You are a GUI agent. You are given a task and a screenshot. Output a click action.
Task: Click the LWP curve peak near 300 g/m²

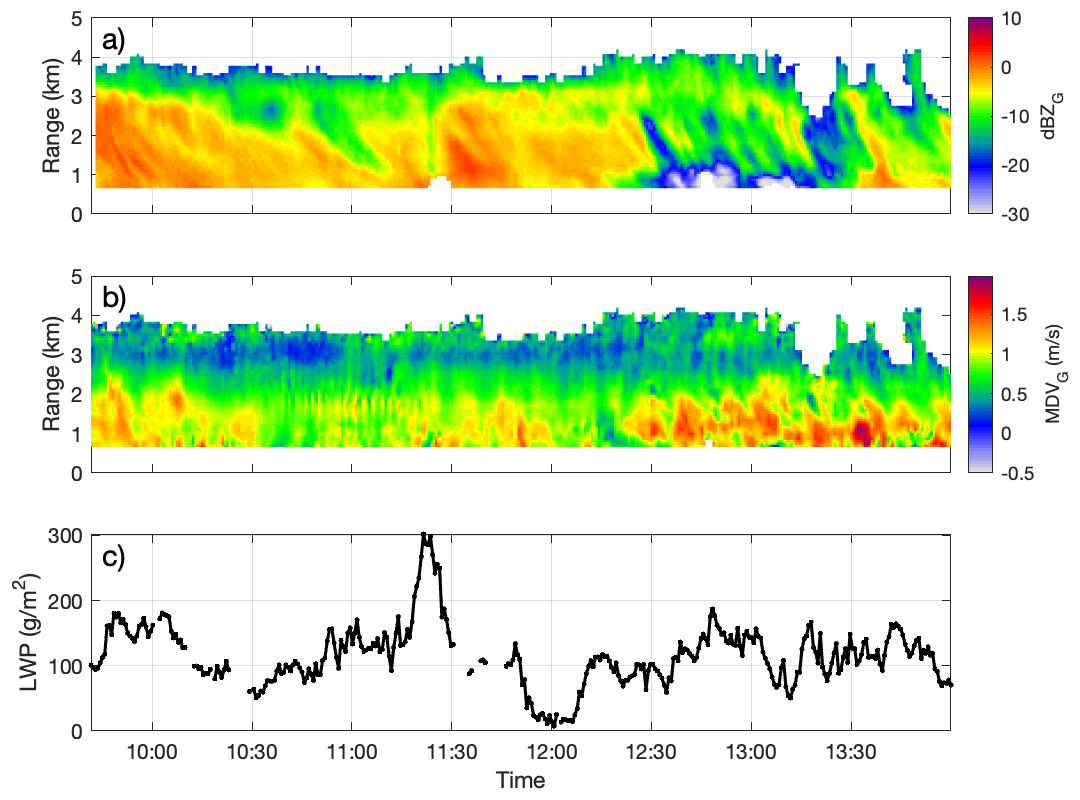tap(426, 538)
